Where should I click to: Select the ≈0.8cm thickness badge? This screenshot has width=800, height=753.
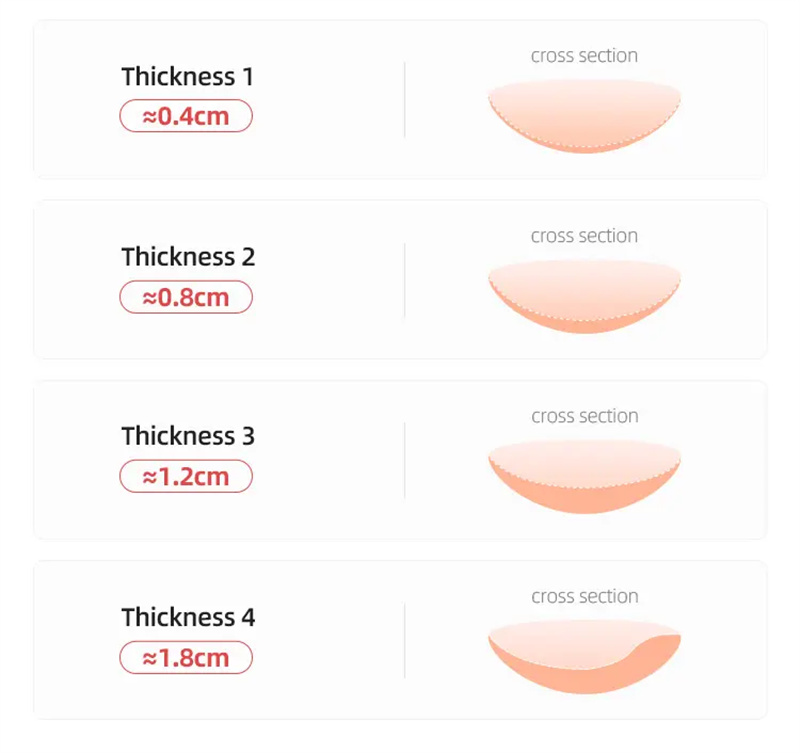pyautogui.click(x=186, y=297)
